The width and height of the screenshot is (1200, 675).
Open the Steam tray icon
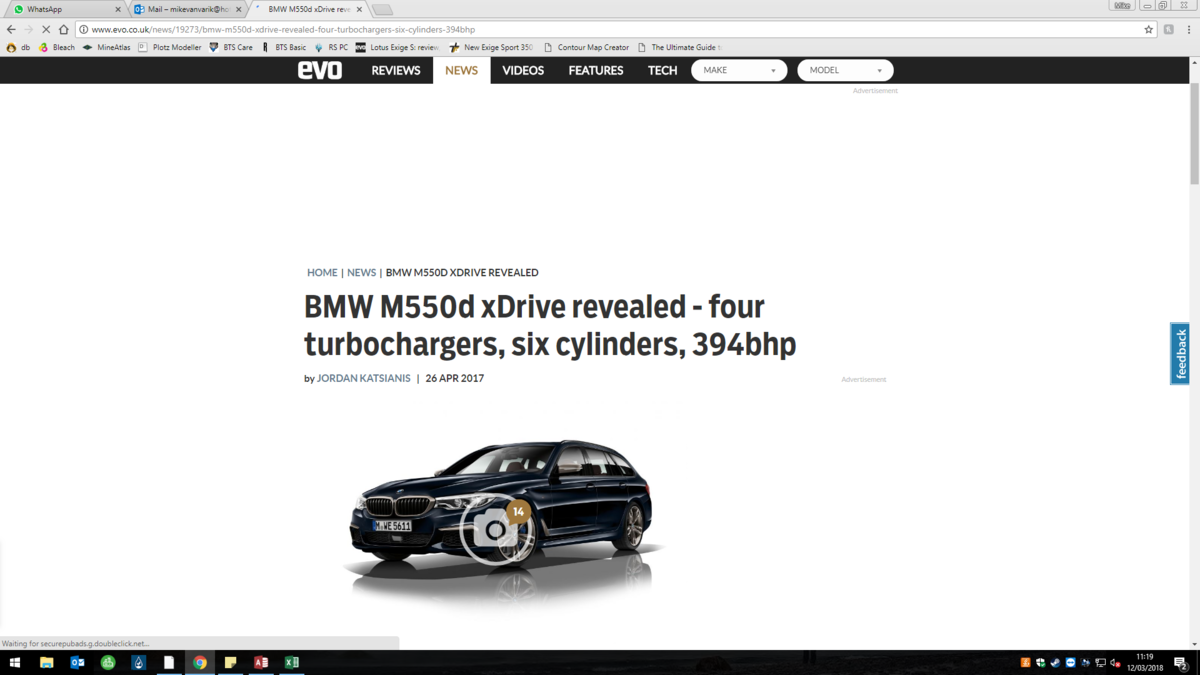point(1055,663)
